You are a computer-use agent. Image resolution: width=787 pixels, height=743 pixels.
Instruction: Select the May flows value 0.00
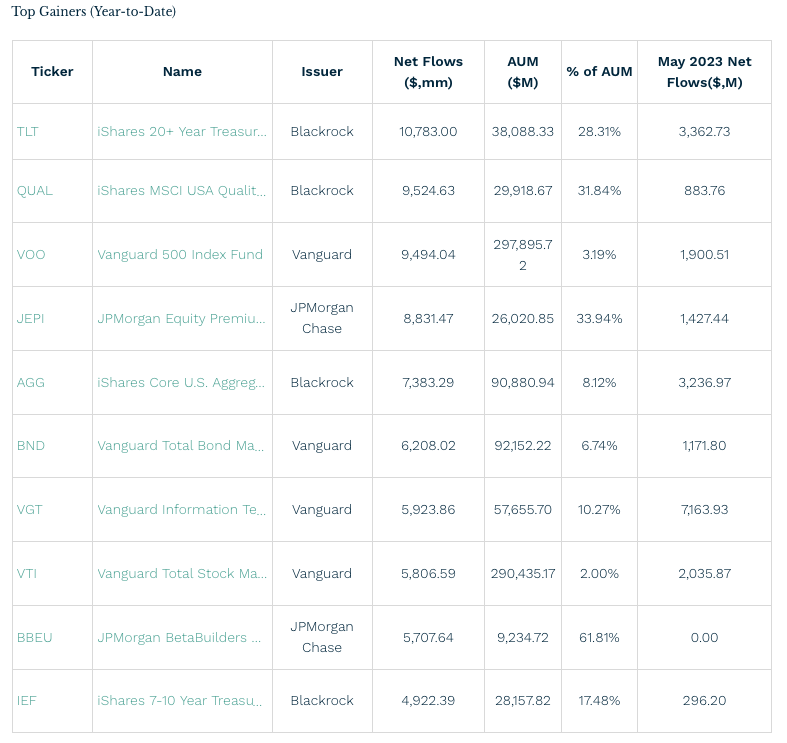click(x=704, y=638)
